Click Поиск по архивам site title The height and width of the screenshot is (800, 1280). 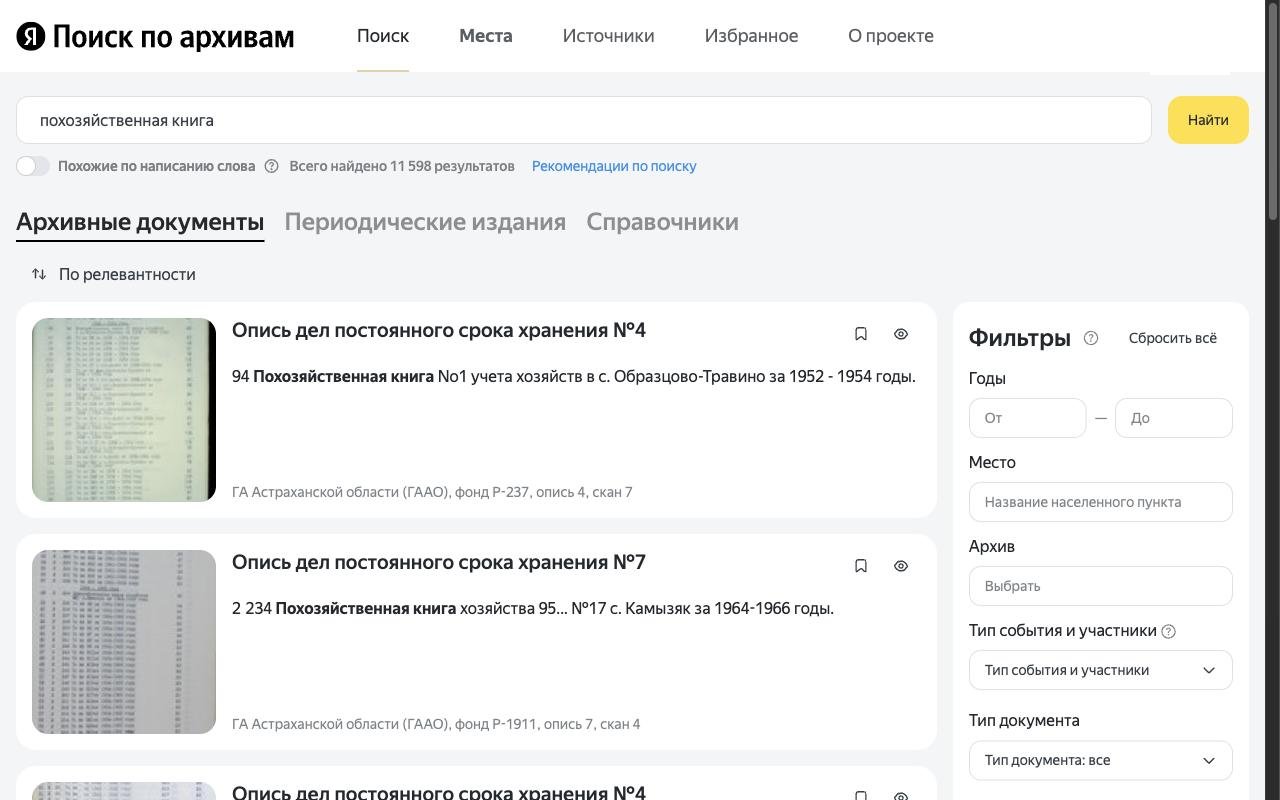pyautogui.click(x=173, y=37)
